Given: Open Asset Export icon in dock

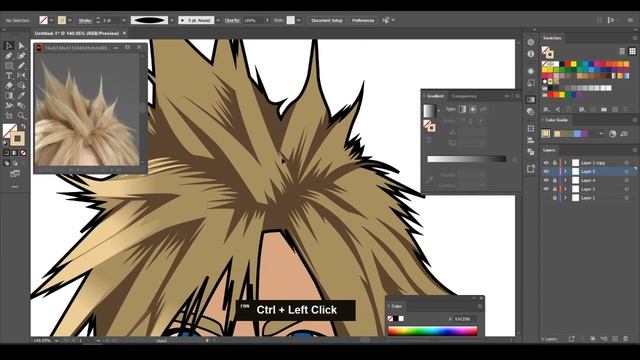Looking at the screenshot, I should click(531, 169).
